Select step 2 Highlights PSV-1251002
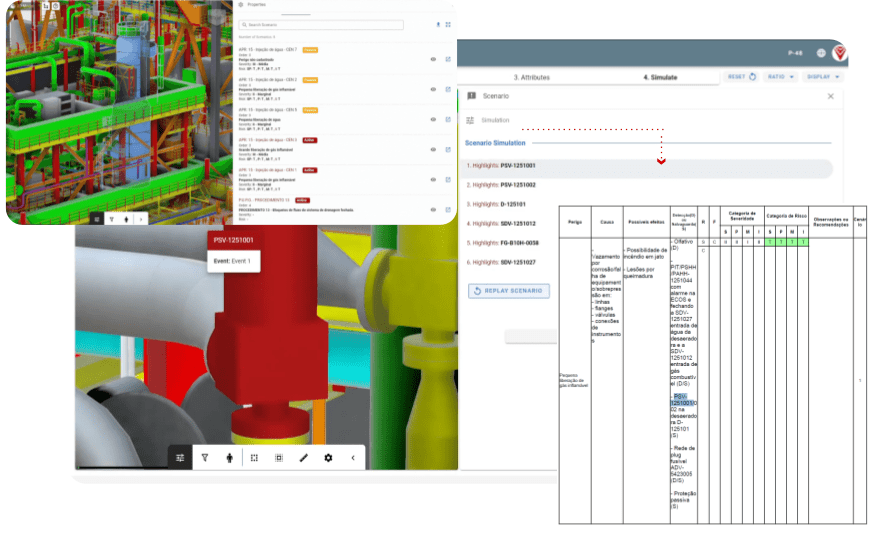The width and height of the screenshot is (880, 539). [501, 185]
